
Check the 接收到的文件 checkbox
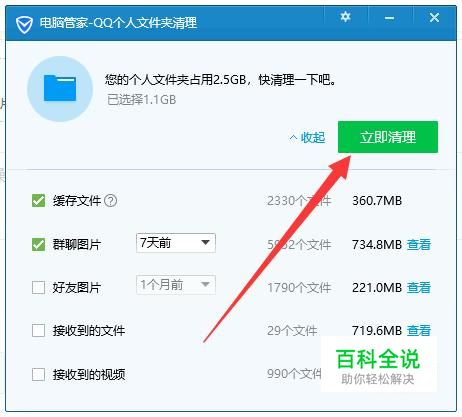click(38, 331)
